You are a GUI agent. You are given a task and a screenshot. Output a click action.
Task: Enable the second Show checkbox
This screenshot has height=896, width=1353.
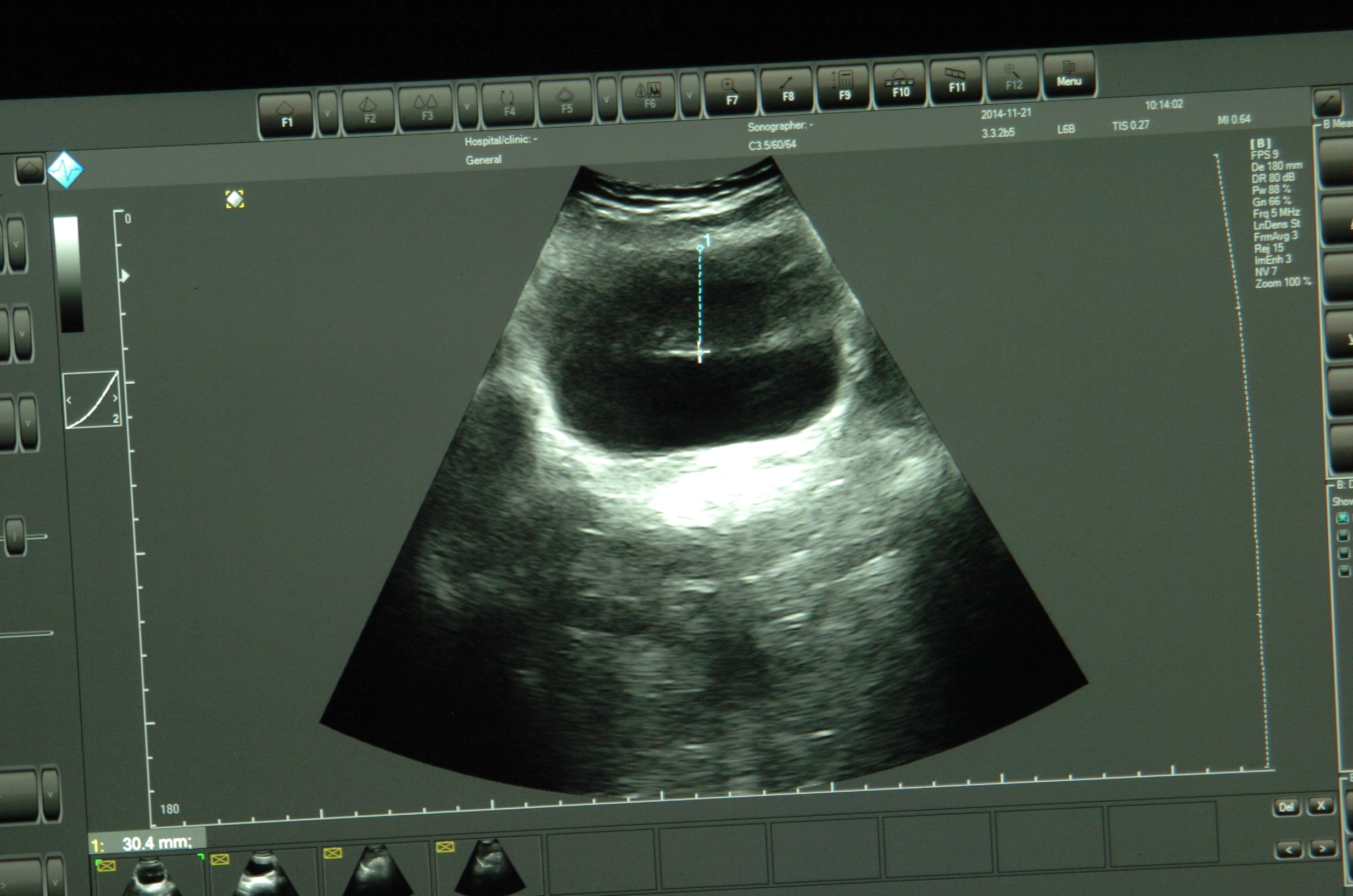coord(1343,535)
